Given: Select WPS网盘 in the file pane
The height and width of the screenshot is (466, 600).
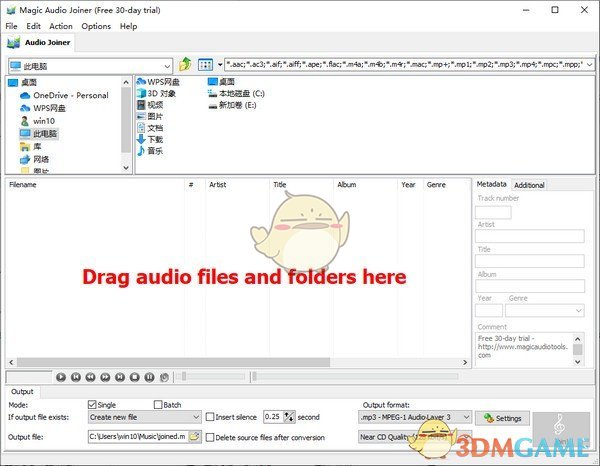Looking at the screenshot, I should coord(158,82).
